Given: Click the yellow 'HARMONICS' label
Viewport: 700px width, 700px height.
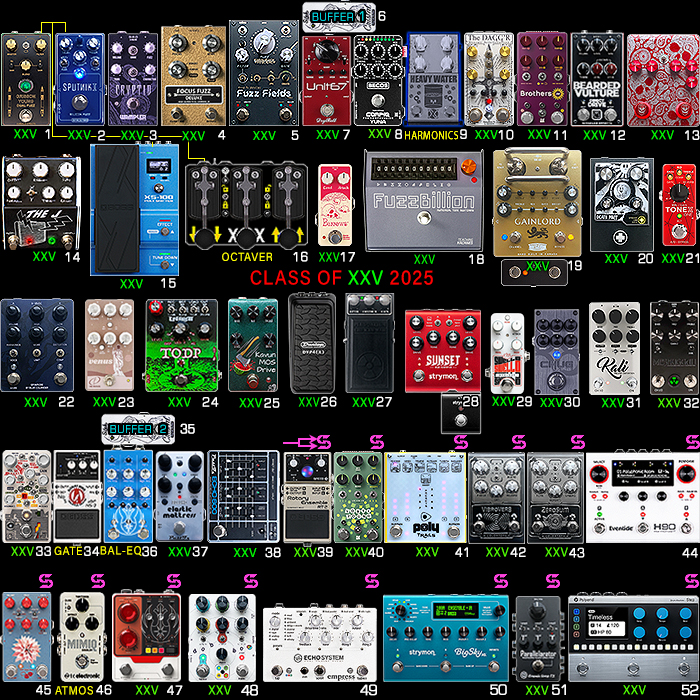Looking at the screenshot, I should click(x=431, y=135).
